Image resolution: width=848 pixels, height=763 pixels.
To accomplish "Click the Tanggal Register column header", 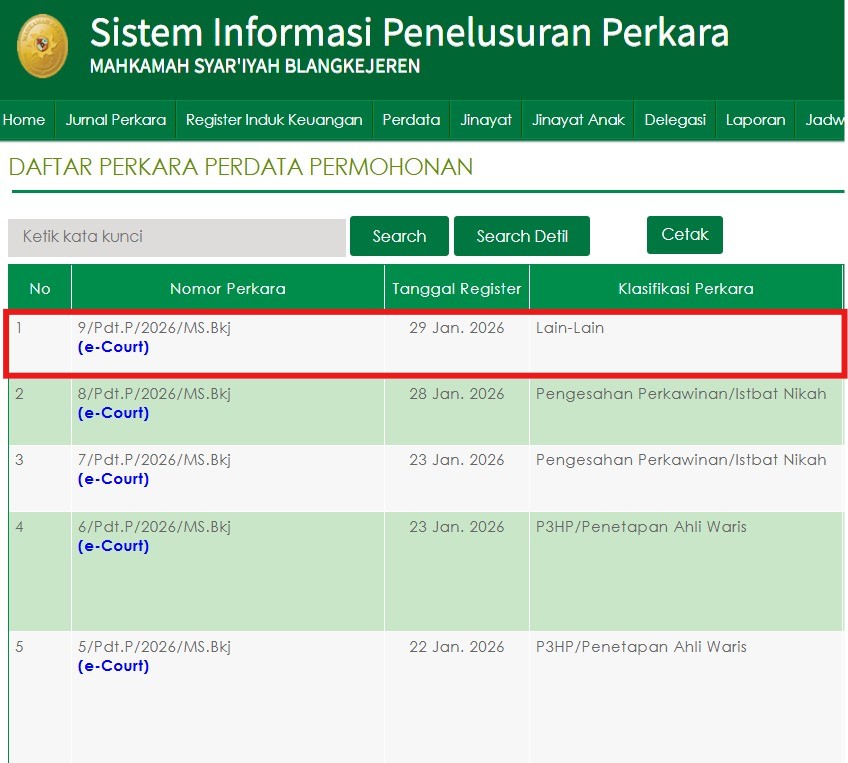I will (457, 289).
